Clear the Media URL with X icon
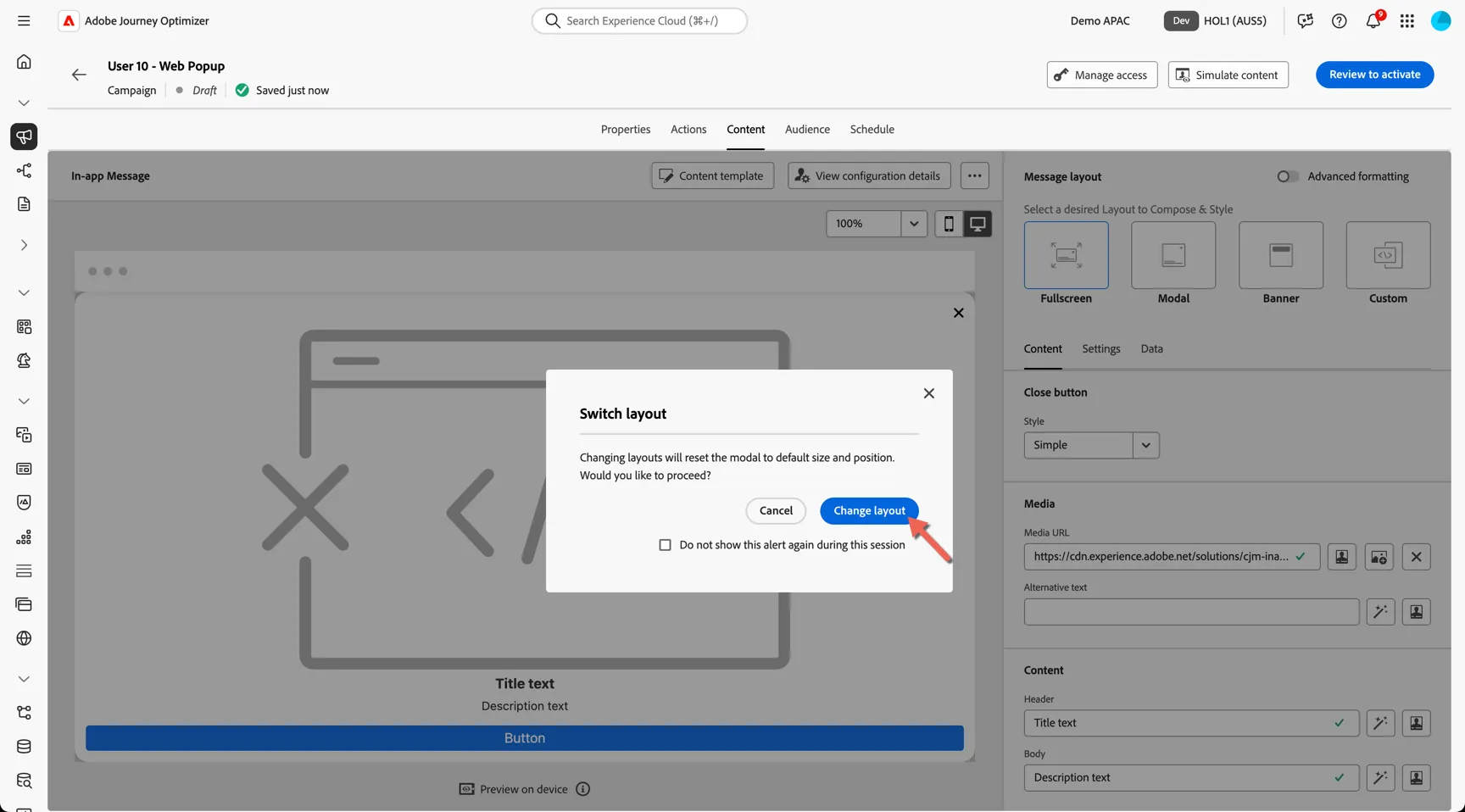This screenshot has height=812, width=1465. point(1417,557)
